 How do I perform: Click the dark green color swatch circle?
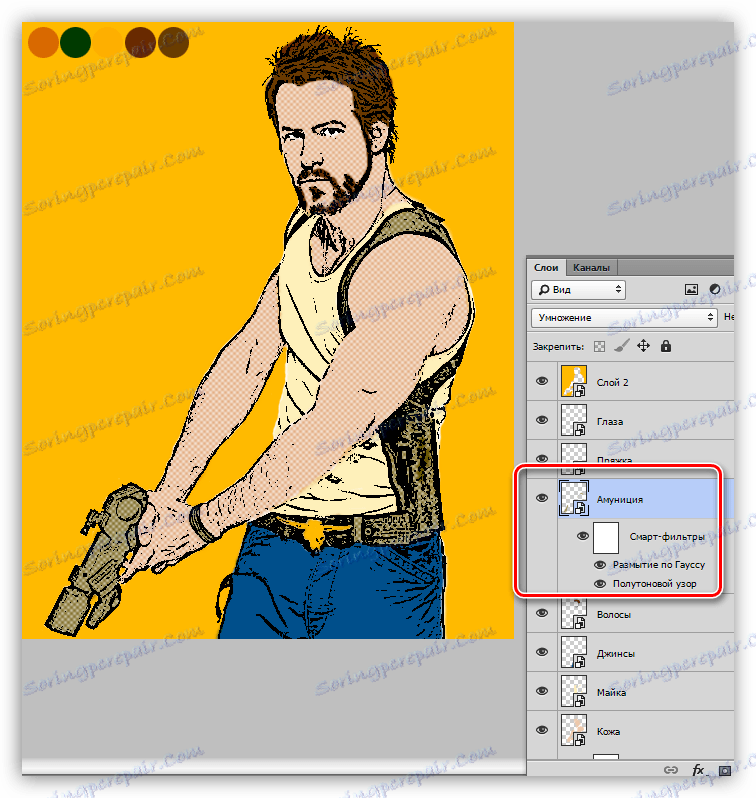point(75,43)
